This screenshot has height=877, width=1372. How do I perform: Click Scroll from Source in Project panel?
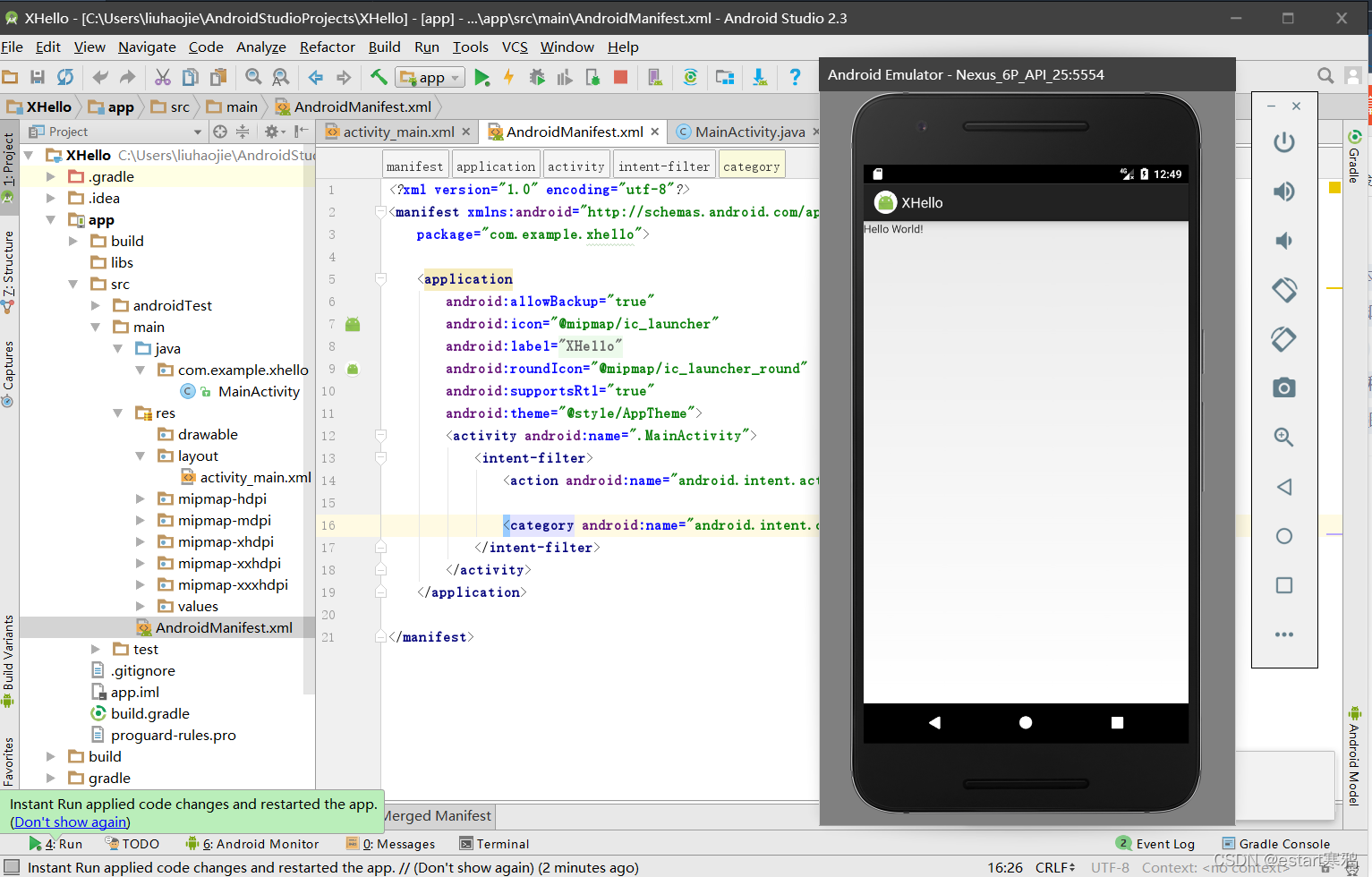click(x=220, y=132)
